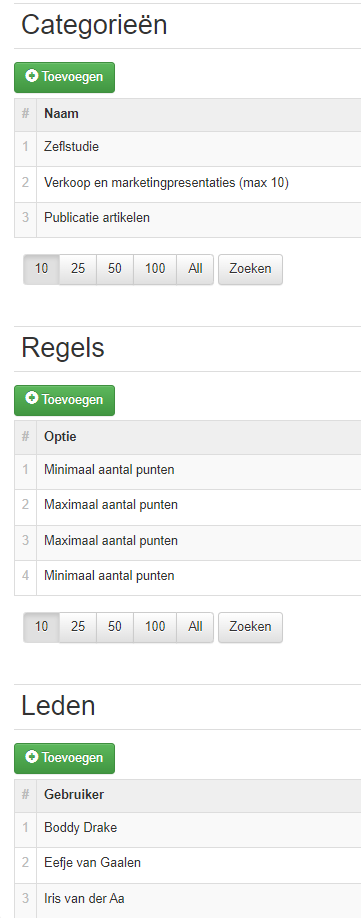Viewport: 361px width, 918px height.
Task: Show All rows in Categorieën table
Action: click(195, 269)
